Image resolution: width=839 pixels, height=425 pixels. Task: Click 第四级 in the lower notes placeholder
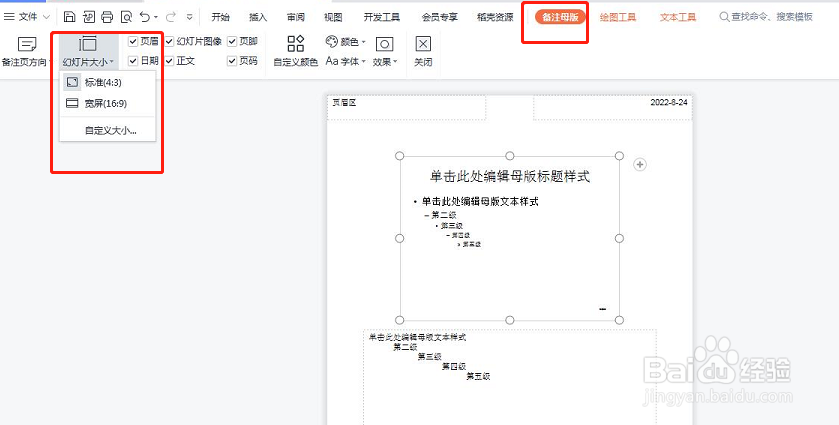click(454, 367)
